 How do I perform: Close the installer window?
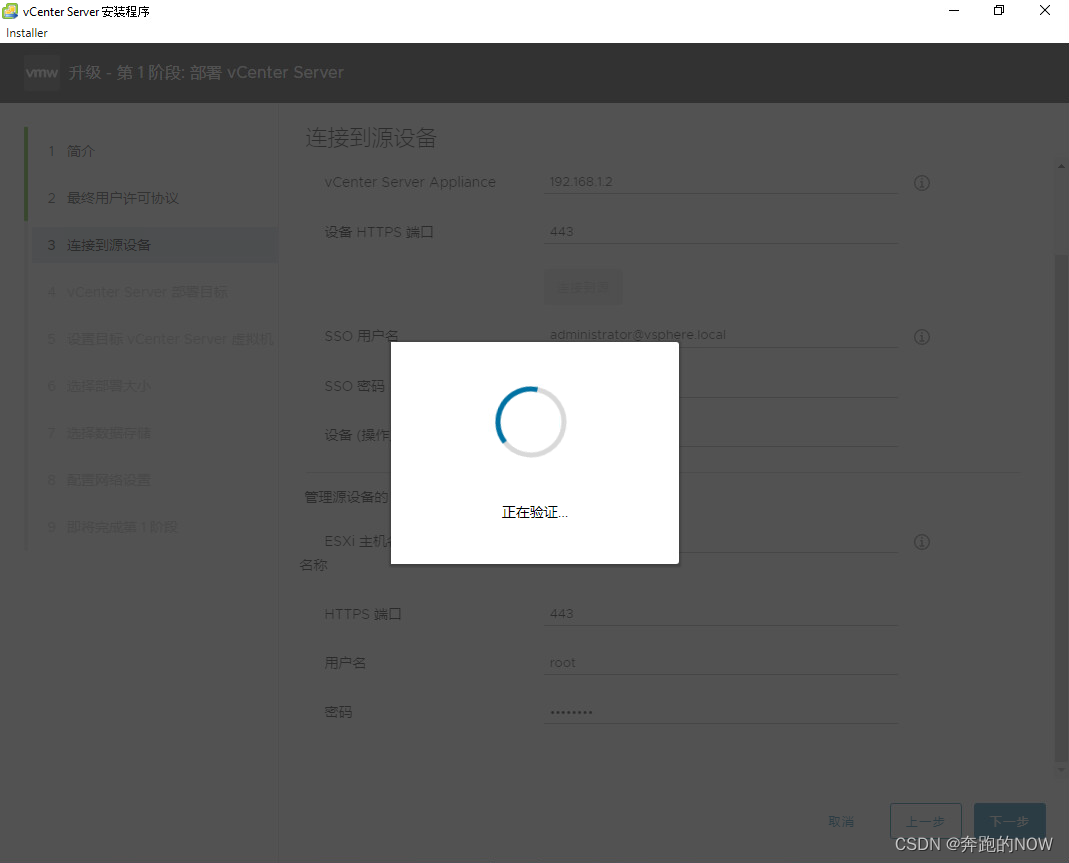(1044, 11)
